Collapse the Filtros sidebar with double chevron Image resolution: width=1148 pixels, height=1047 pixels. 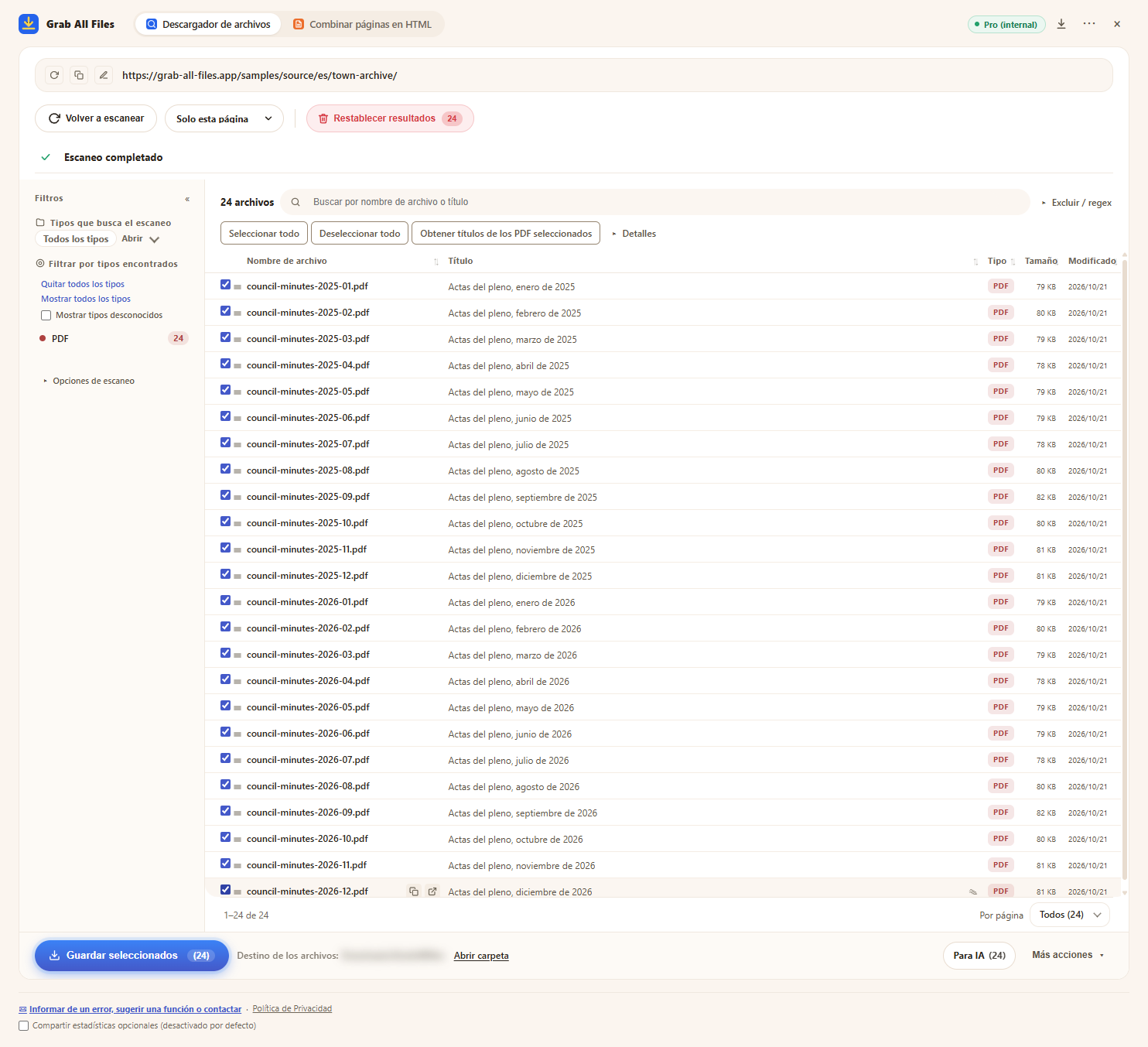click(x=187, y=199)
